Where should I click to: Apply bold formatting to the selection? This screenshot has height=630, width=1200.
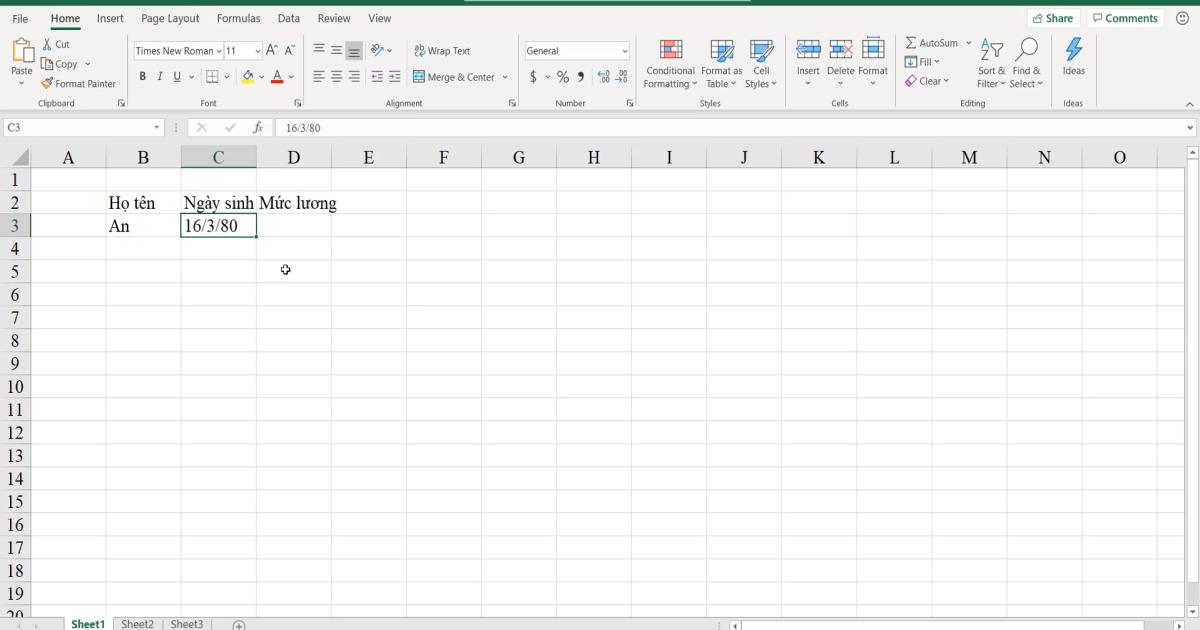point(143,76)
